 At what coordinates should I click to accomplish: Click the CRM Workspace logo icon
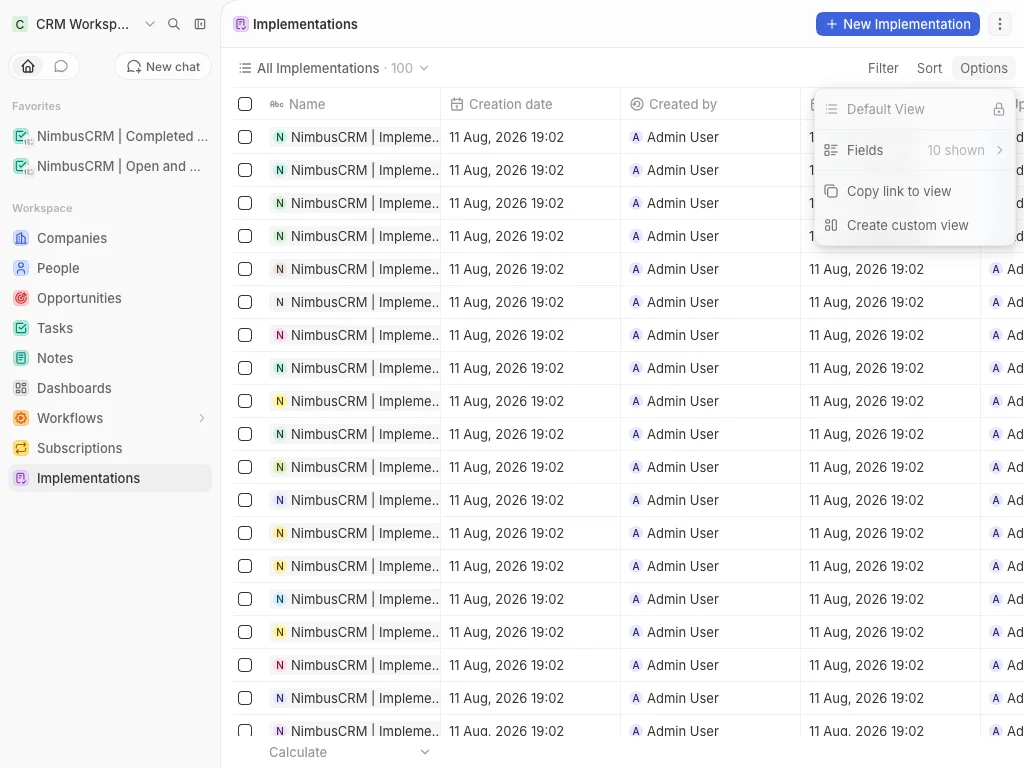pyautogui.click(x=20, y=24)
